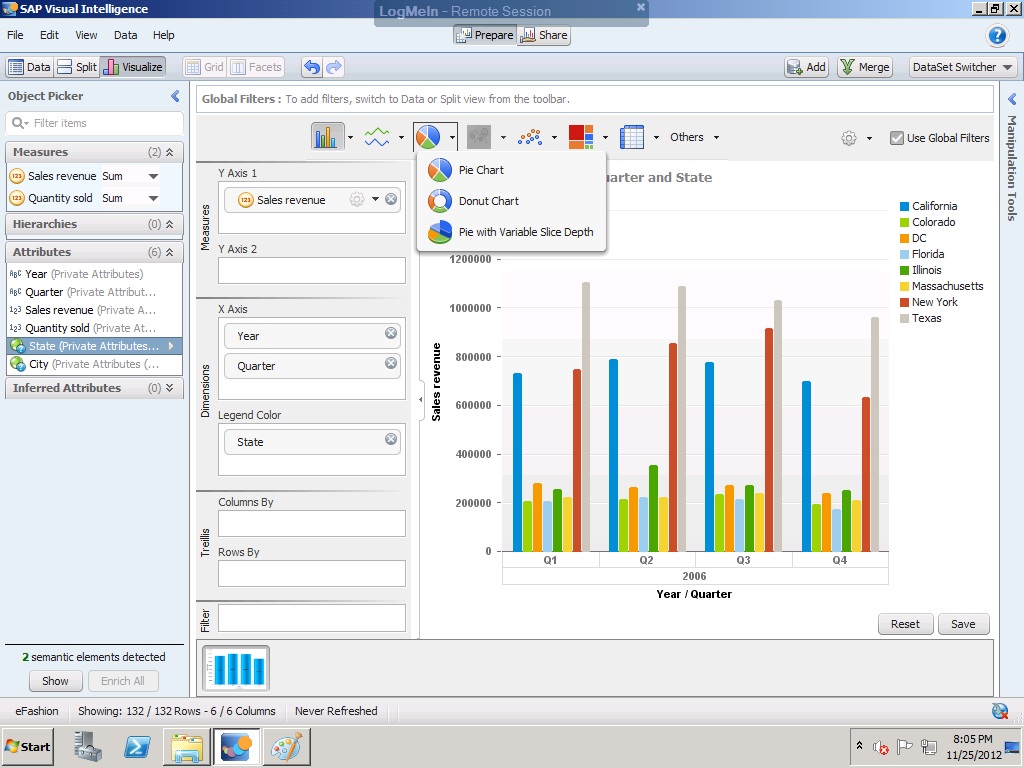
Task: Open Sales revenue measure gear settings
Action: point(357,199)
